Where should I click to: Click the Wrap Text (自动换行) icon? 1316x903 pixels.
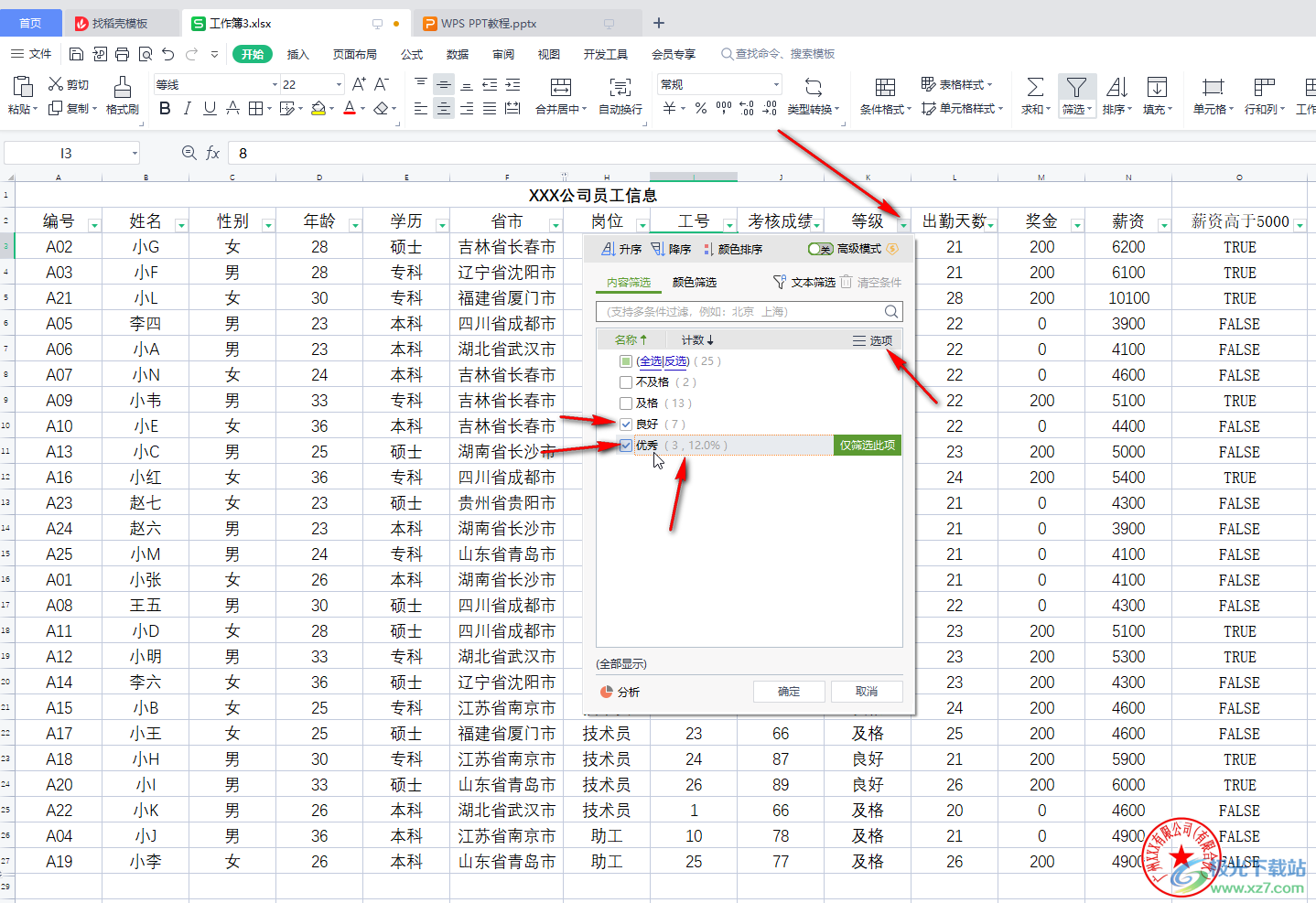[620, 87]
